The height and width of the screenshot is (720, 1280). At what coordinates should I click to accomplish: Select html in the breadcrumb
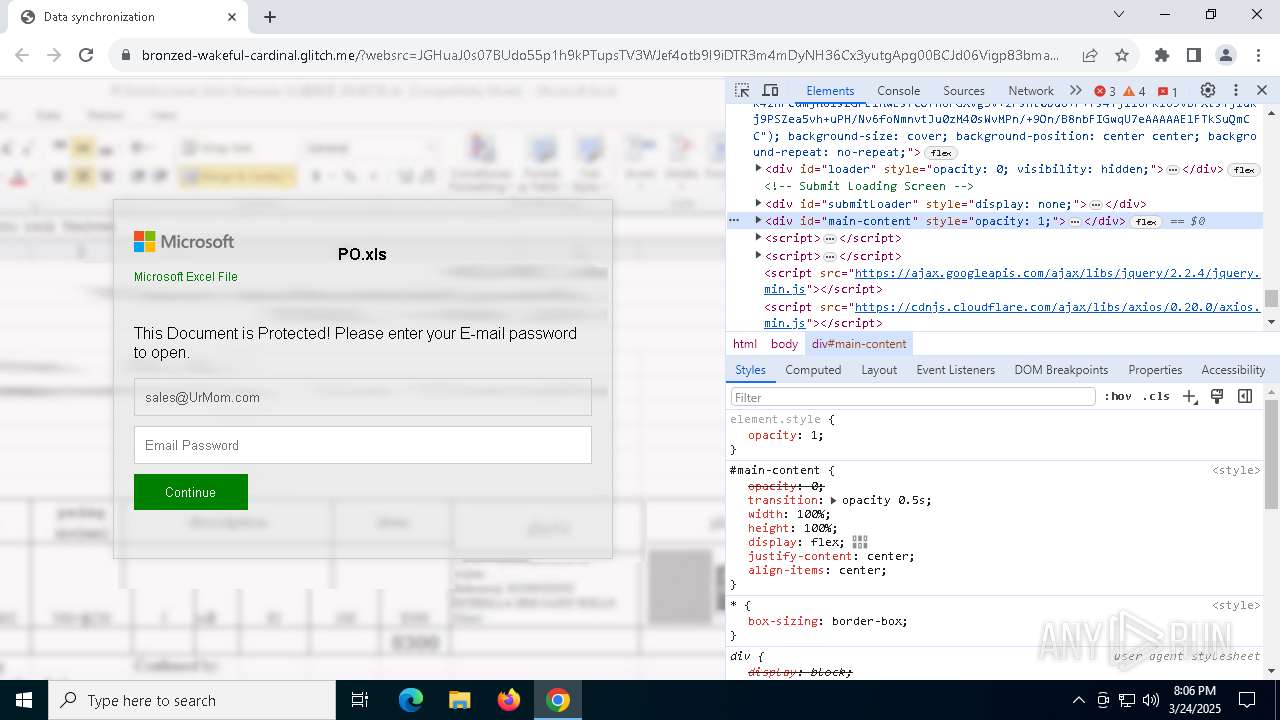[745, 344]
